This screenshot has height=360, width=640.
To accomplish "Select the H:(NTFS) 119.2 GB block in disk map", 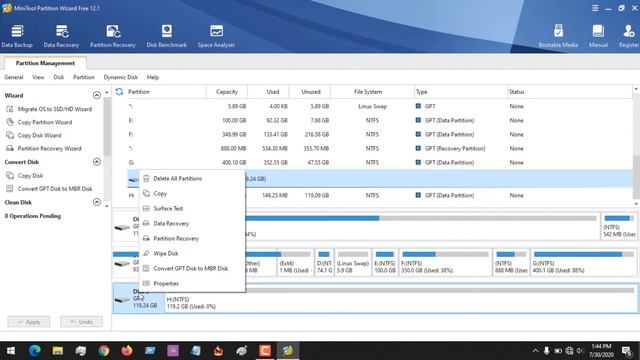I will 401,298.
